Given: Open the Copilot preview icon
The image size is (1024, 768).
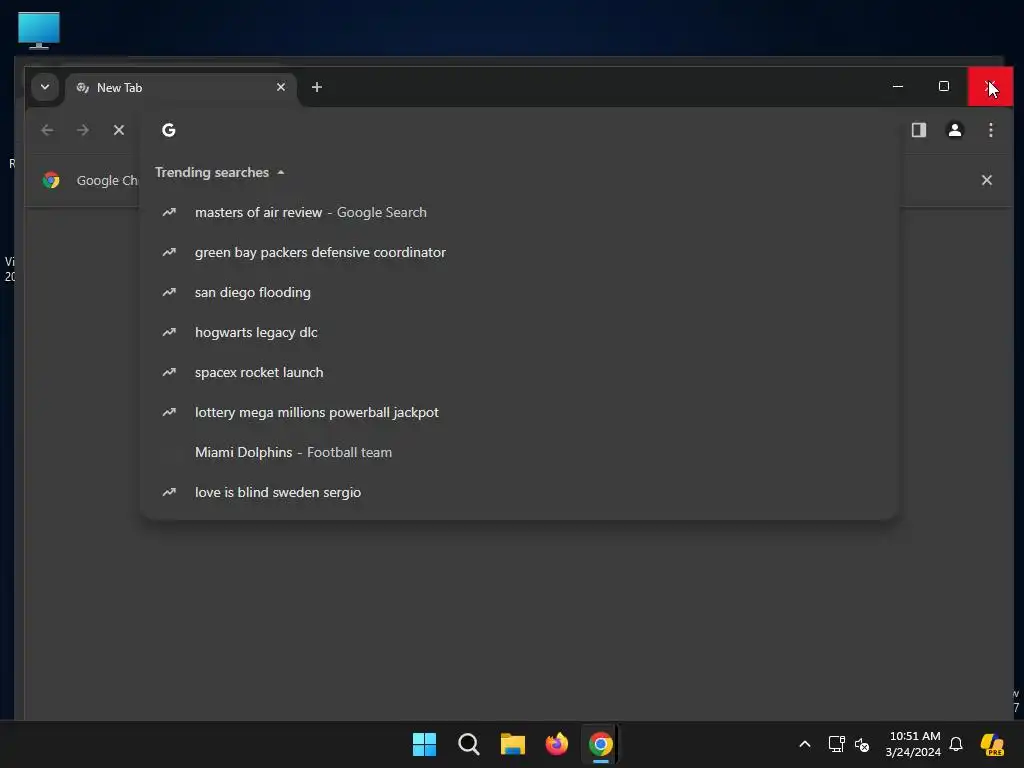Looking at the screenshot, I should 992,744.
